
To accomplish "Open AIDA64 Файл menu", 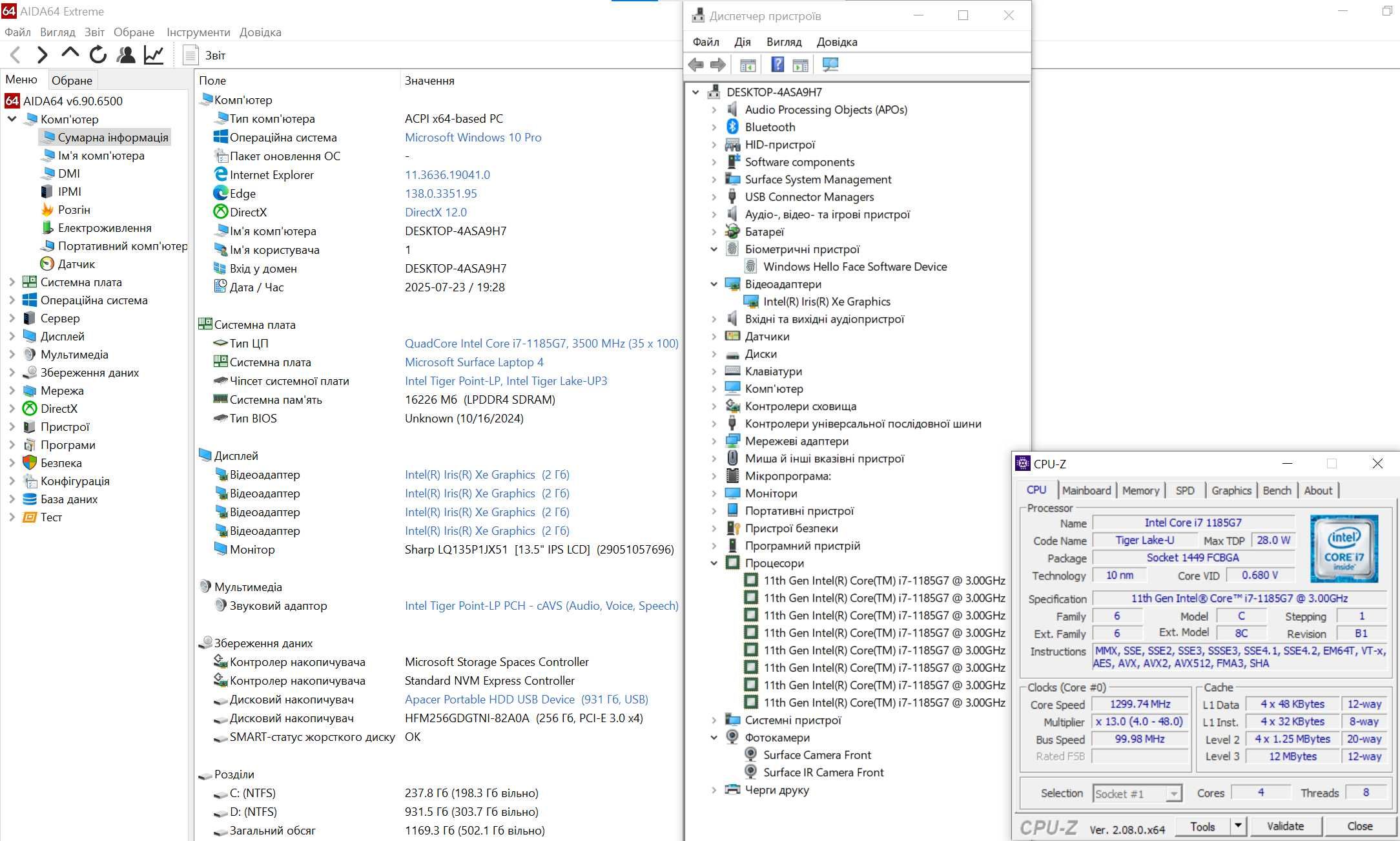I will point(17,32).
